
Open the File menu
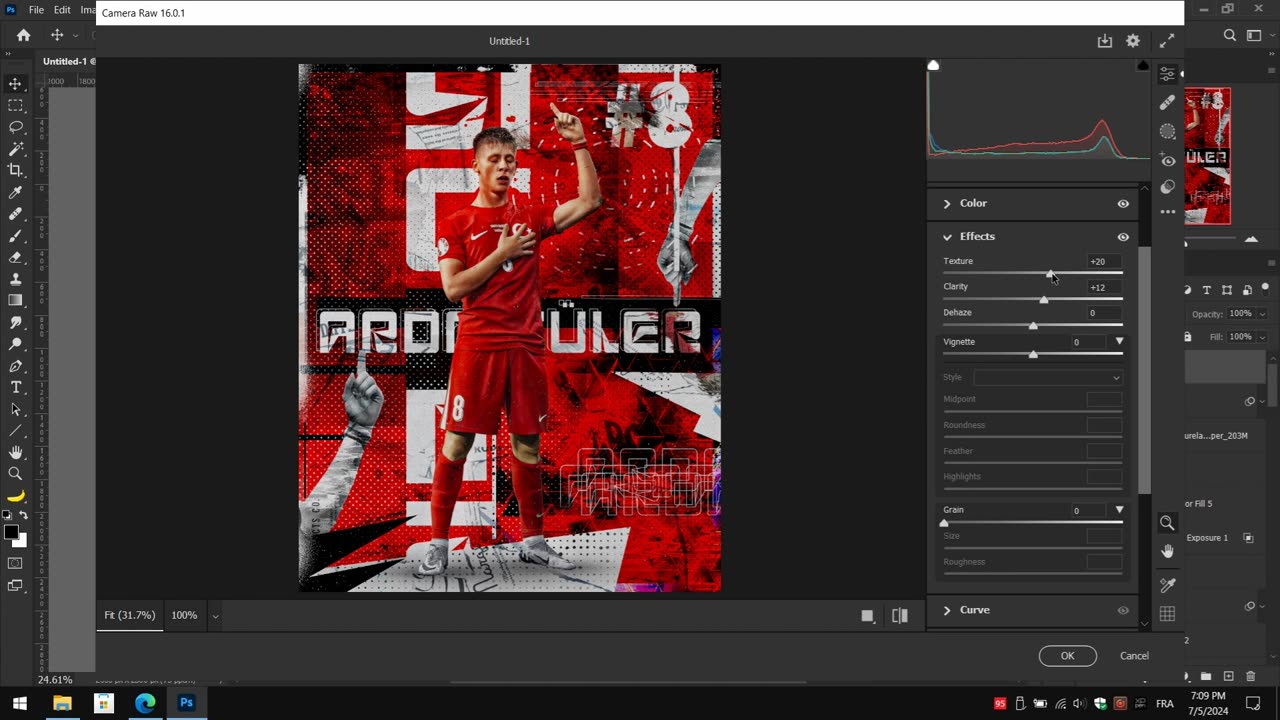(36, 10)
